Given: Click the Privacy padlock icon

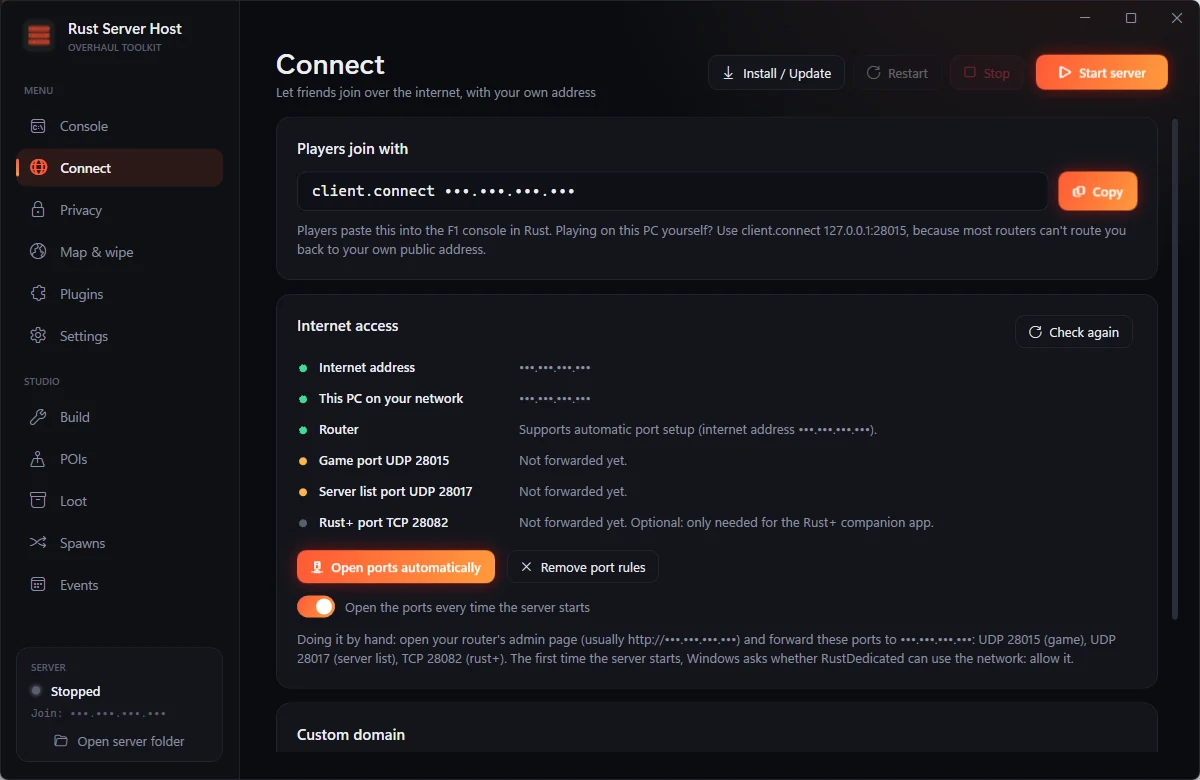Looking at the screenshot, I should pos(38,210).
